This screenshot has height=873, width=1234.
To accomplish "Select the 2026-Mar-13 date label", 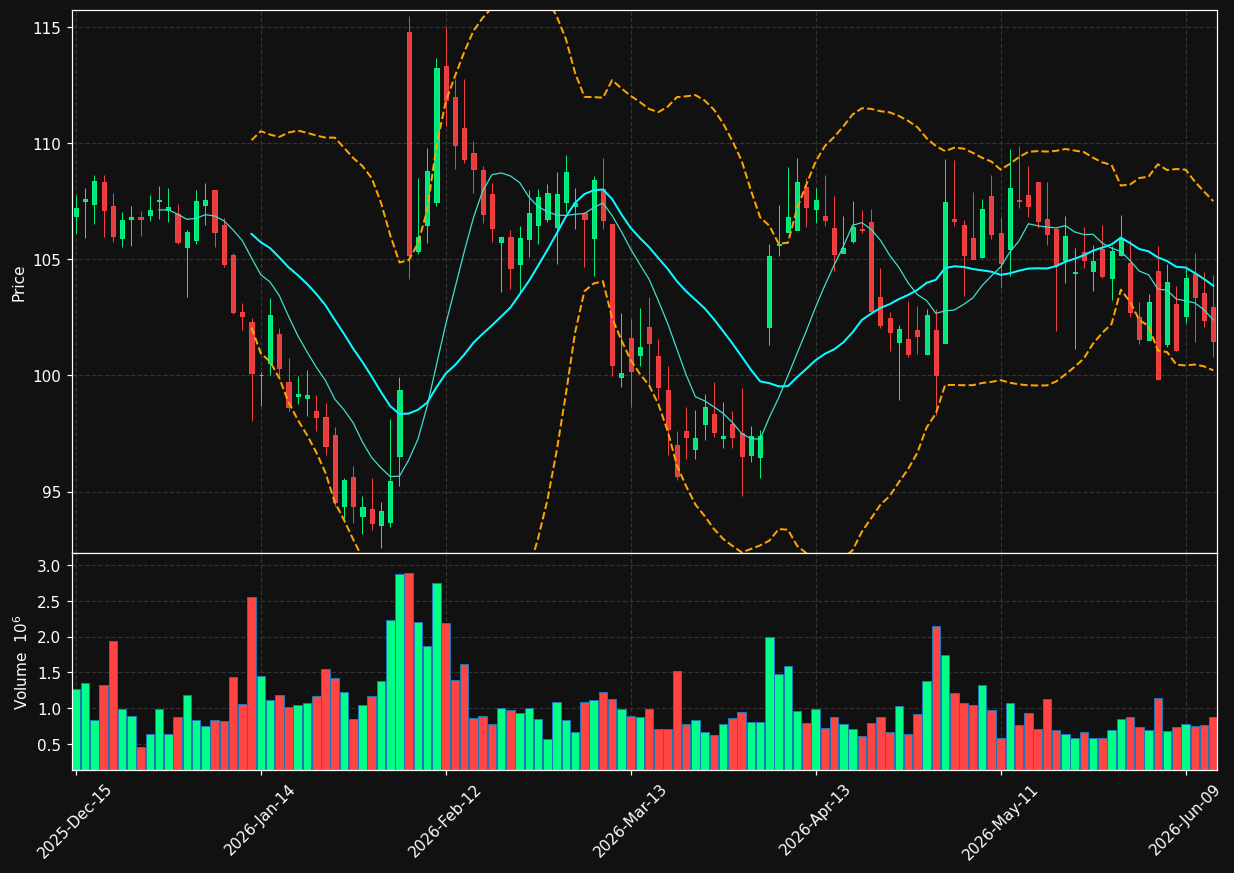I will click(x=631, y=821).
